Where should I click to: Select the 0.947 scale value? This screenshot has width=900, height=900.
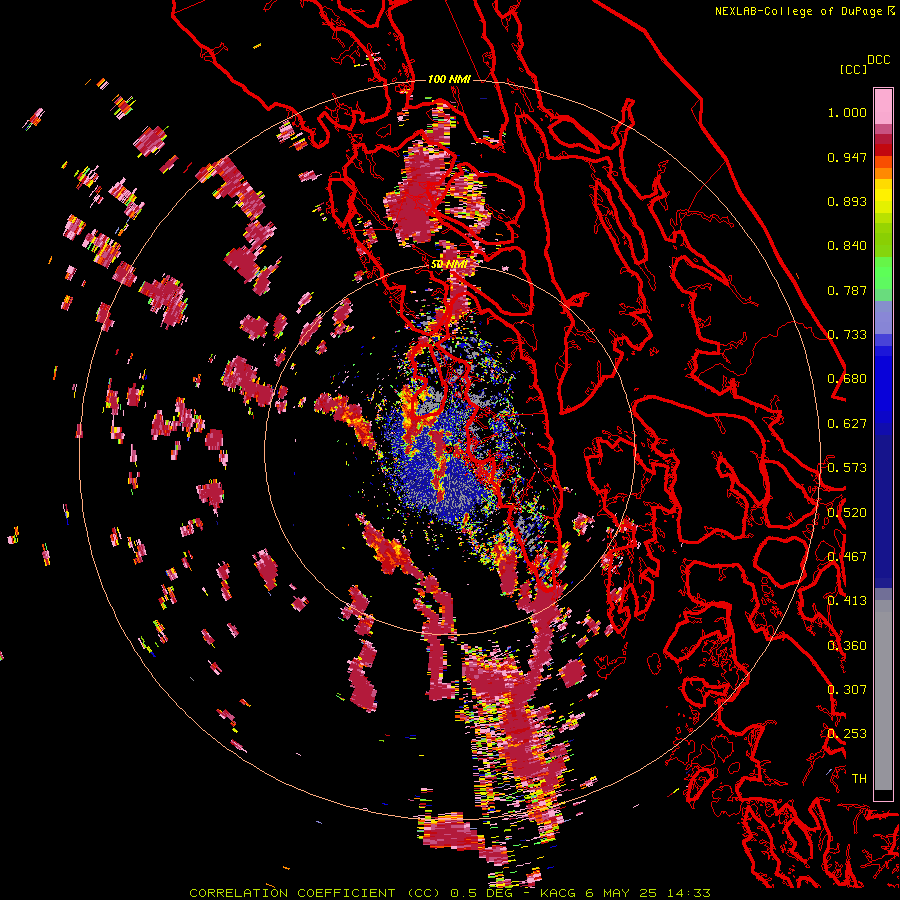coord(847,157)
